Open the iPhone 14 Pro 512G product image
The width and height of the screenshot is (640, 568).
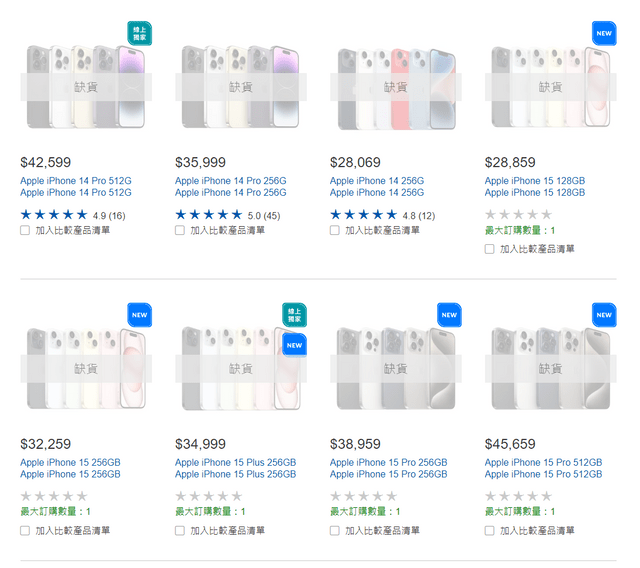coord(86,87)
